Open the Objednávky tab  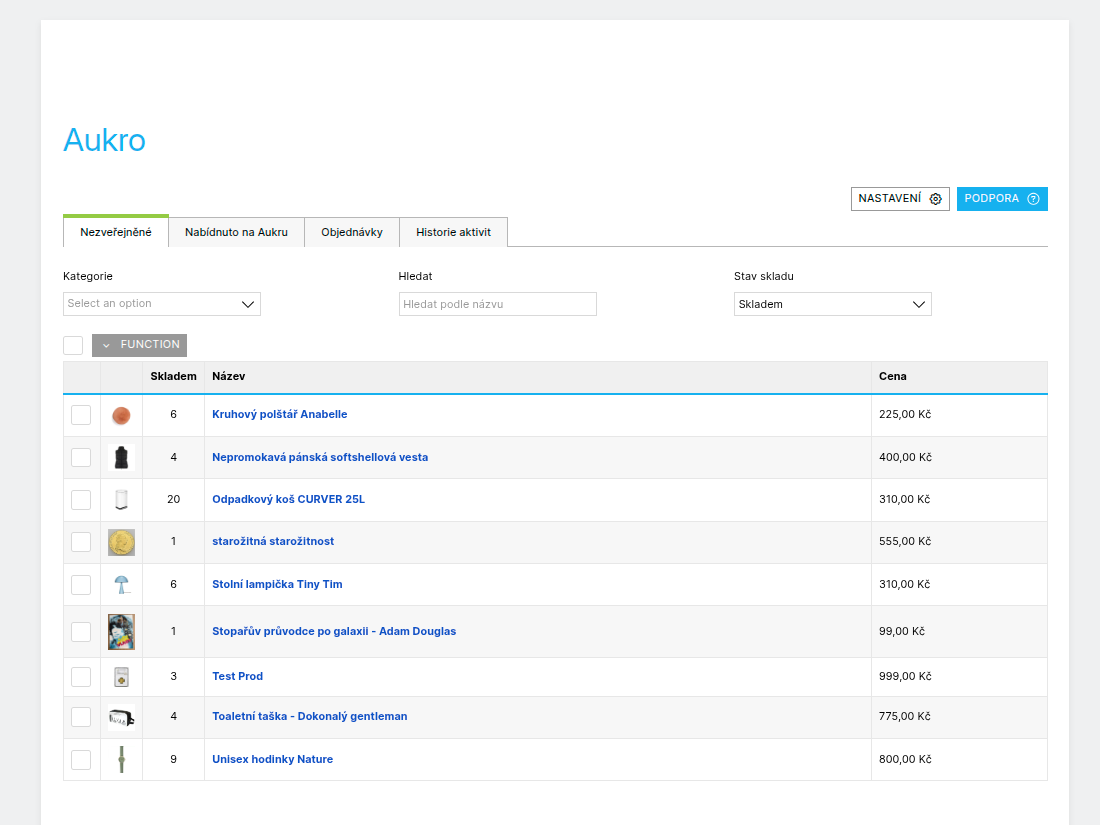point(352,232)
